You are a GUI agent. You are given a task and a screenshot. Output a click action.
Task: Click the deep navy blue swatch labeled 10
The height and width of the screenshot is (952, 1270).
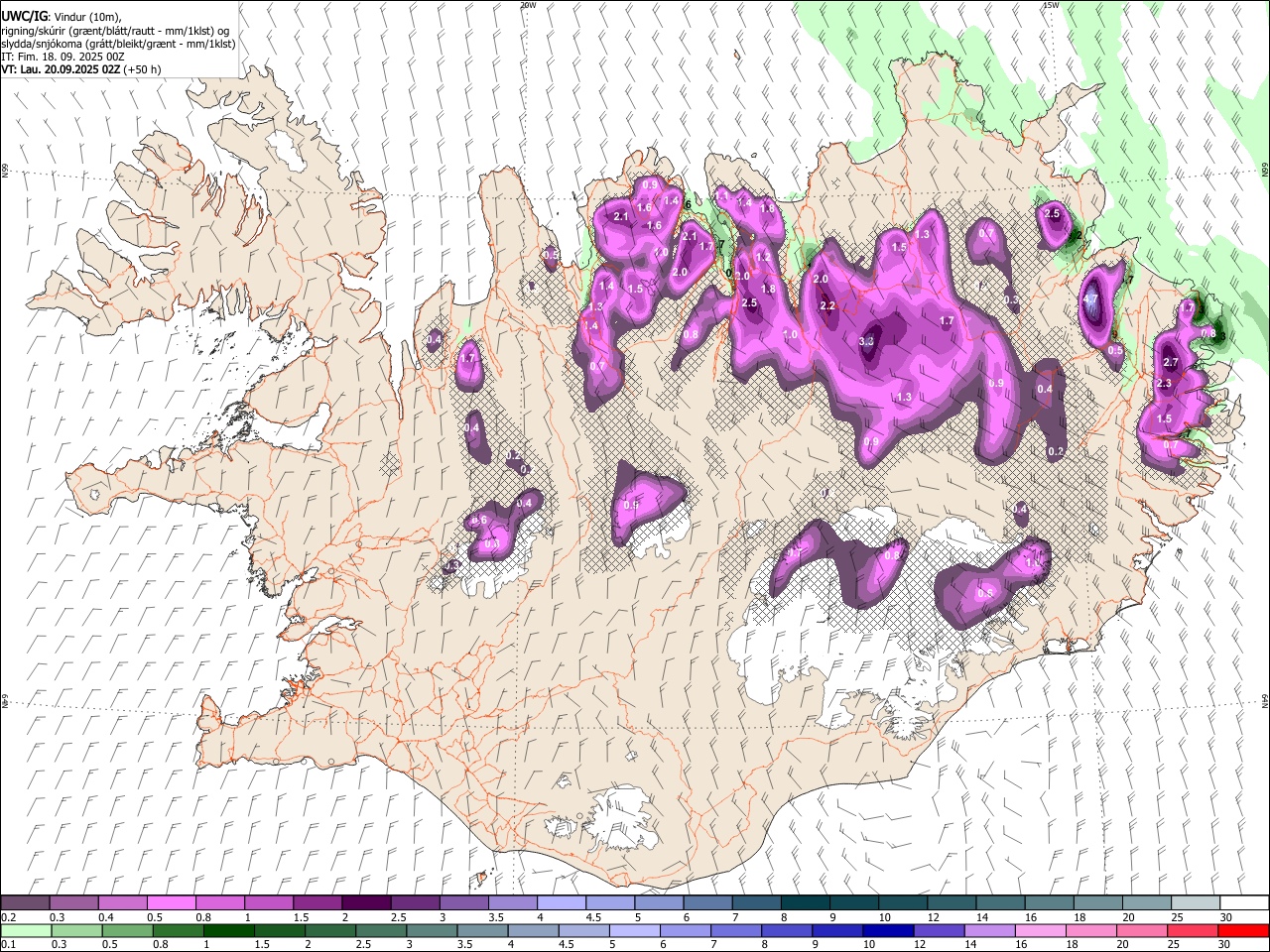click(x=888, y=930)
